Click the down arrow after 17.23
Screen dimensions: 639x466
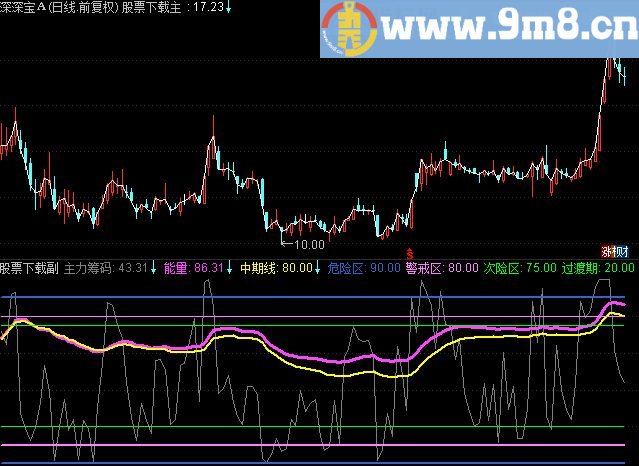pyautogui.click(x=229, y=7)
